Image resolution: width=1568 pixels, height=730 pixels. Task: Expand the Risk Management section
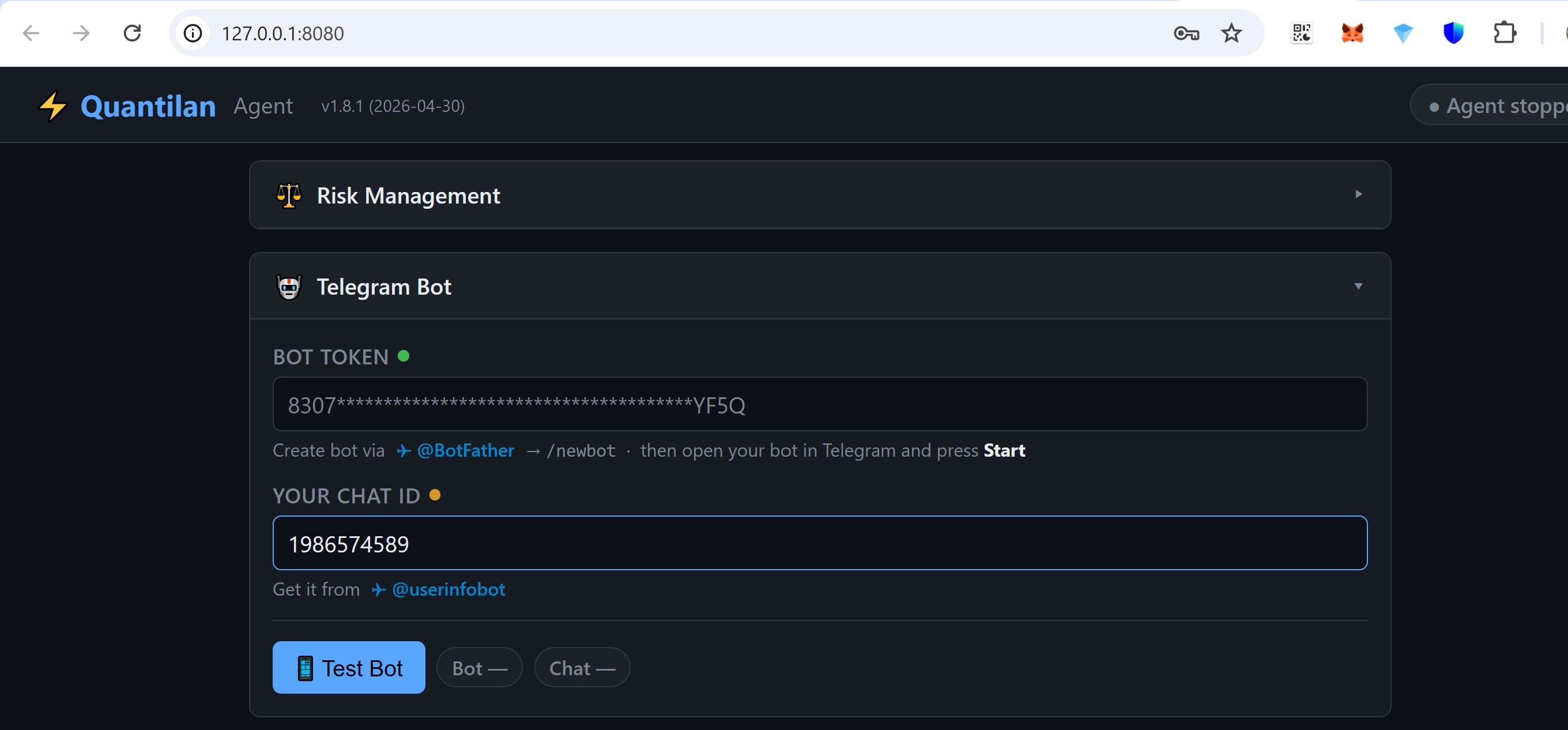(1358, 194)
